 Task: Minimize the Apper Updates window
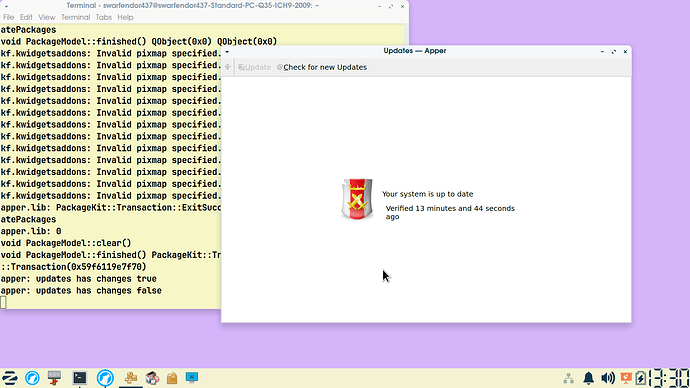tap(602, 52)
